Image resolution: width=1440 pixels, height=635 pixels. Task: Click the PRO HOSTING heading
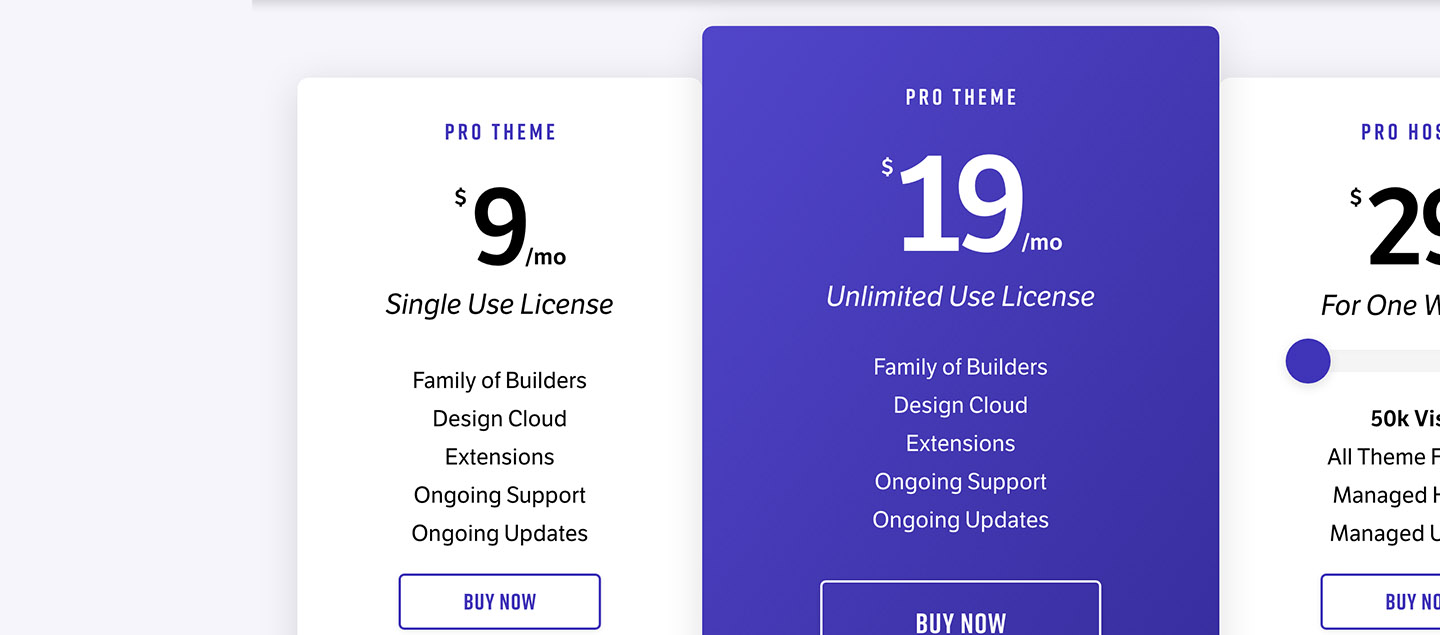click(x=1400, y=131)
